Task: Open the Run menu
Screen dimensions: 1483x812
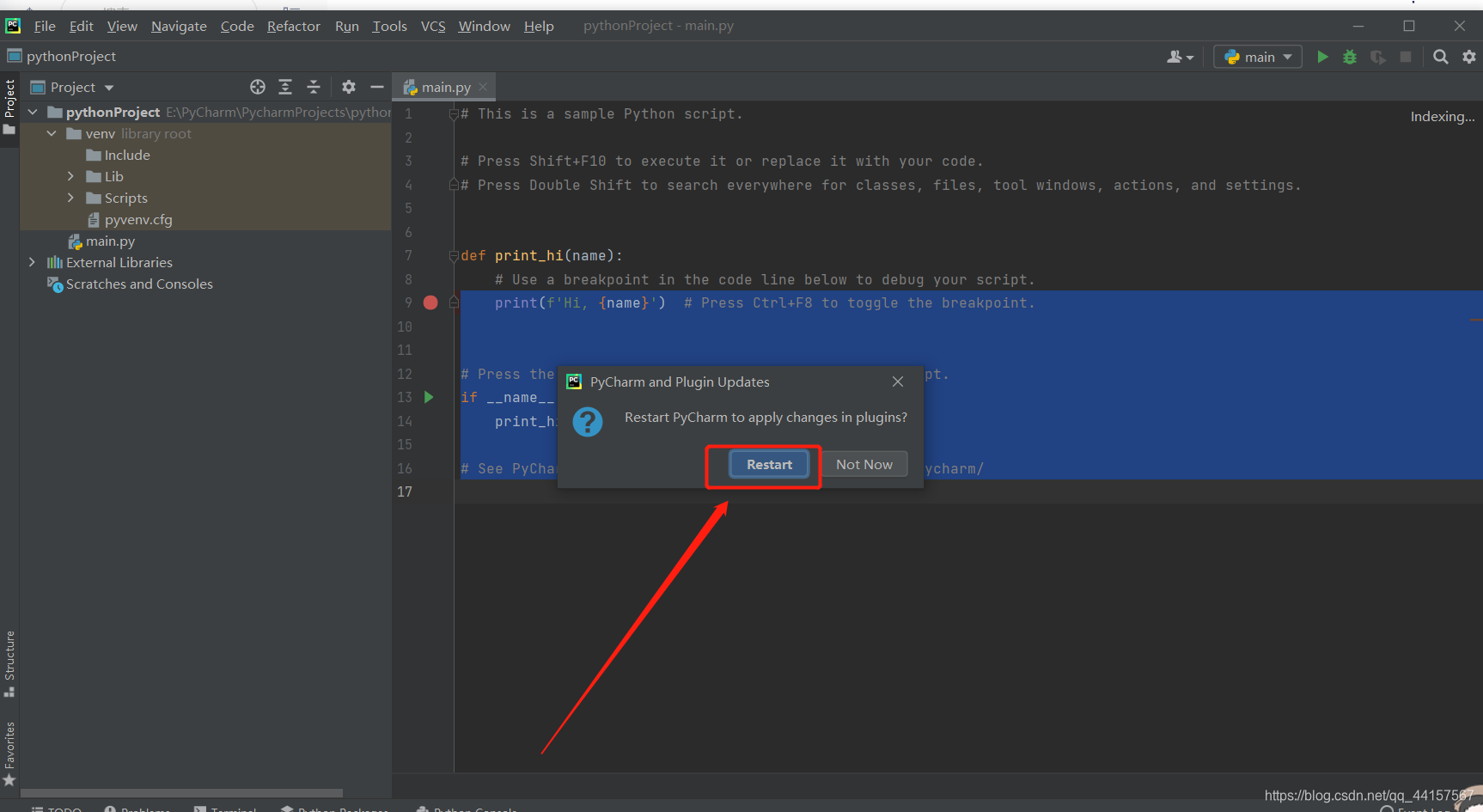Action: click(x=347, y=26)
